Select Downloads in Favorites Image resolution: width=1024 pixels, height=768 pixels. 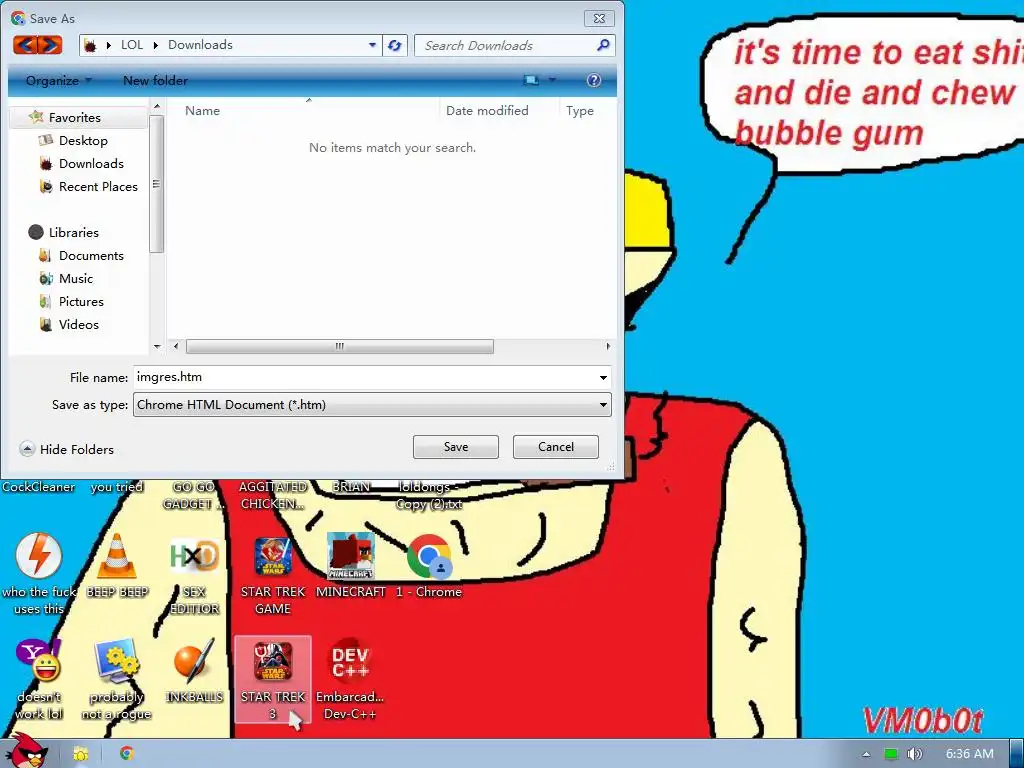pos(90,163)
